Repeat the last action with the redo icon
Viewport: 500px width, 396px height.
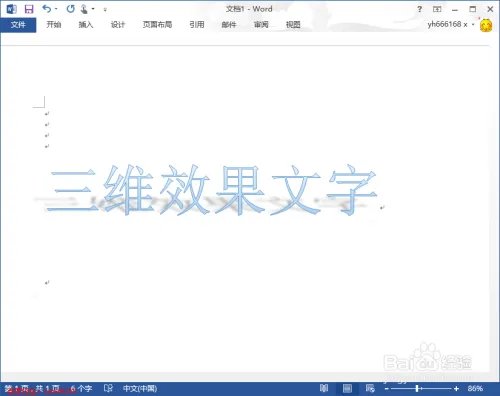coord(70,9)
